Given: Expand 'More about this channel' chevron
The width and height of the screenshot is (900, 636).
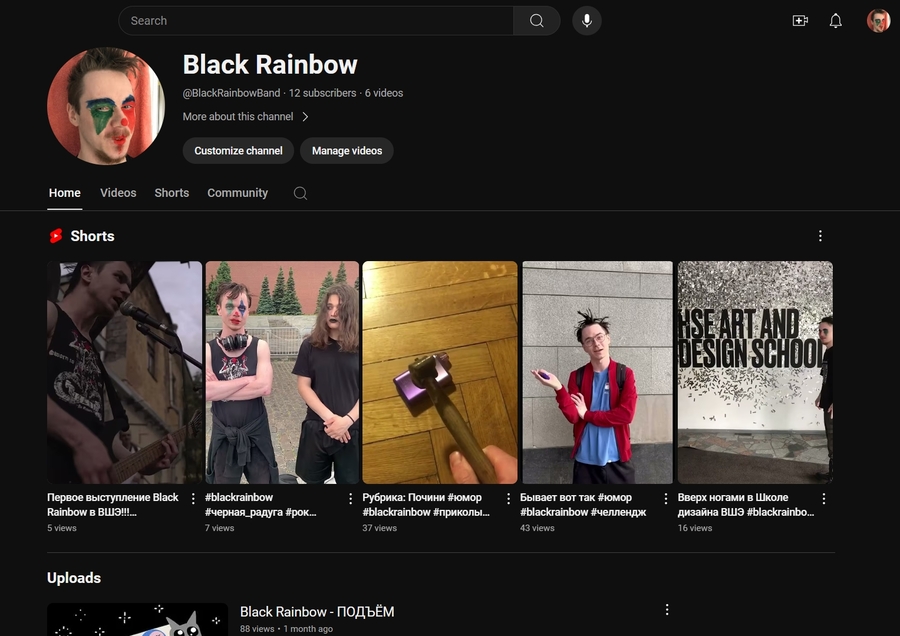Looking at the screenshot, I should point(305,117).
